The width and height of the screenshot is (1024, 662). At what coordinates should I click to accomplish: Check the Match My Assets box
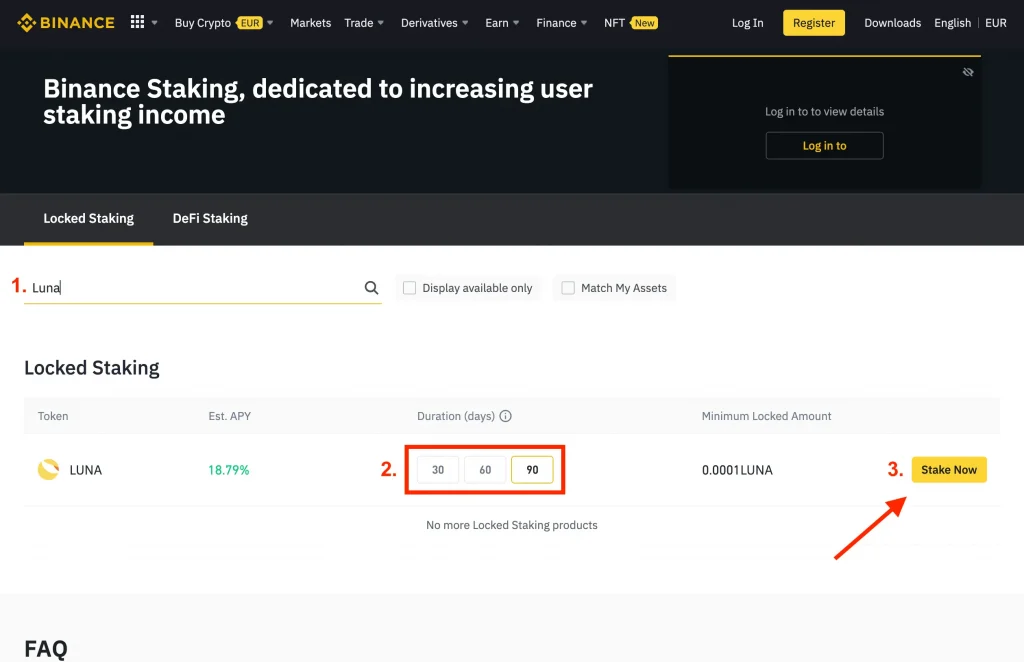(568, 288)
